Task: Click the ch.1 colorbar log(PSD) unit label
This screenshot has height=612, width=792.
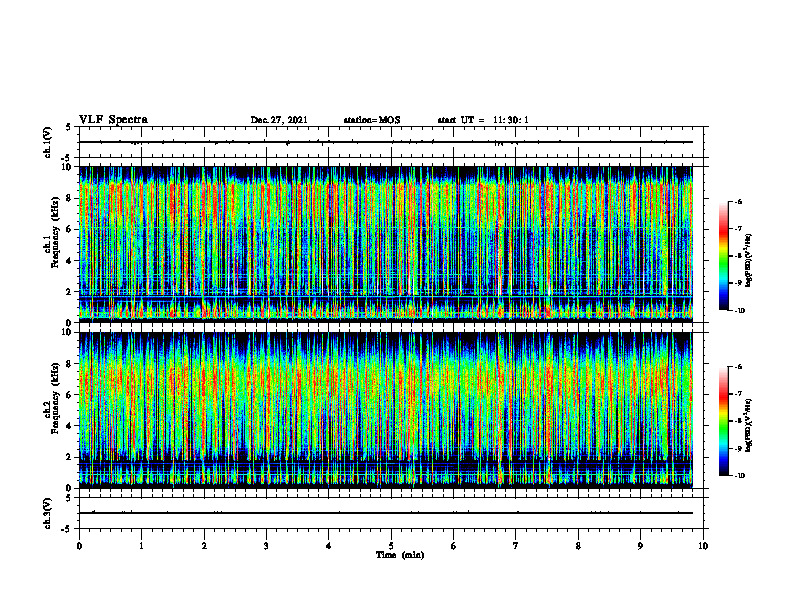Action: [748, 261]
